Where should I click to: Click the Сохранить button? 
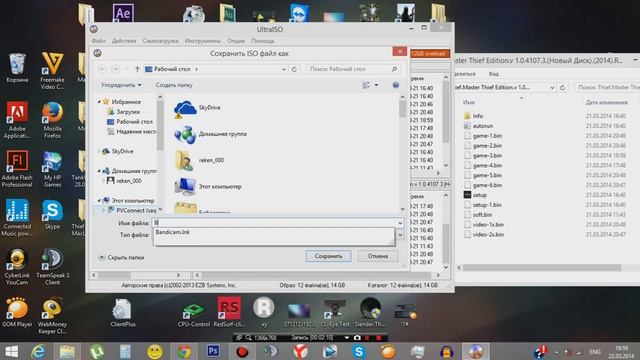click(328, 256)
